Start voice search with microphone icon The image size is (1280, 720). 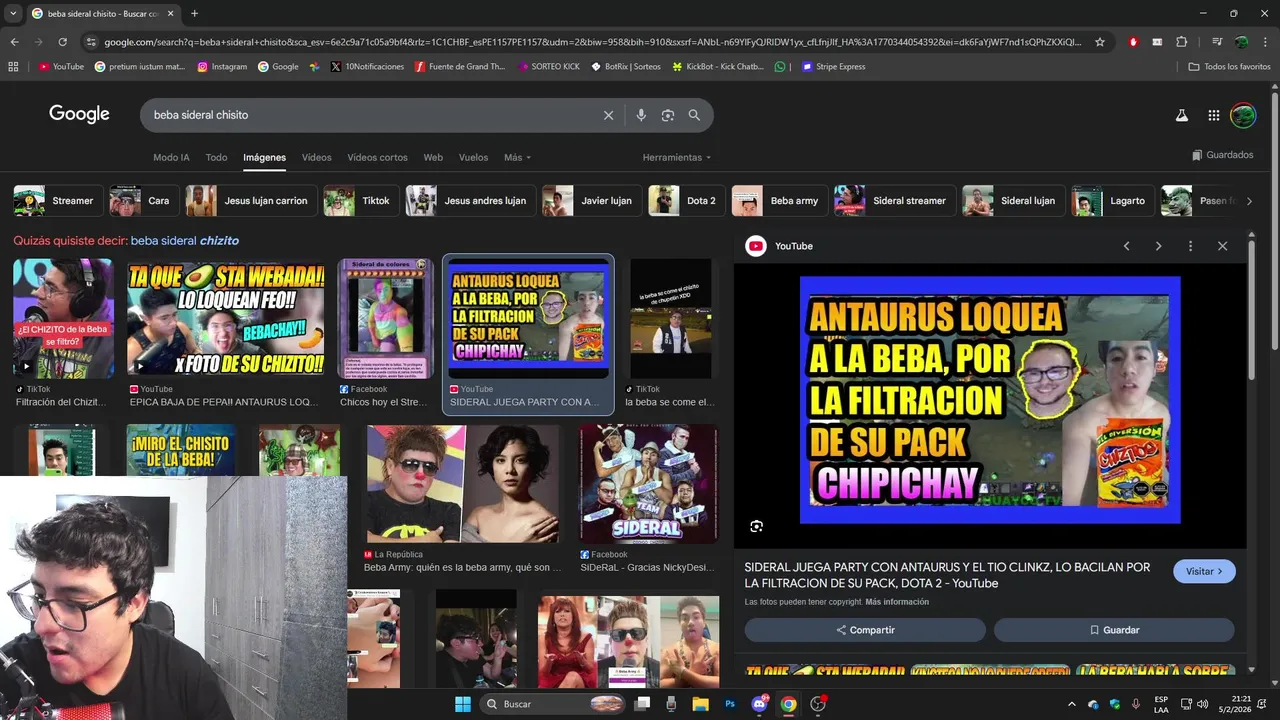click(641, 115)
